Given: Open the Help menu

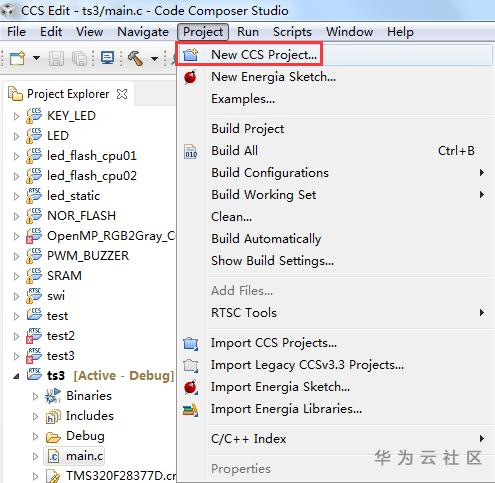Looking at the screenshot, I should coord(400,32).
